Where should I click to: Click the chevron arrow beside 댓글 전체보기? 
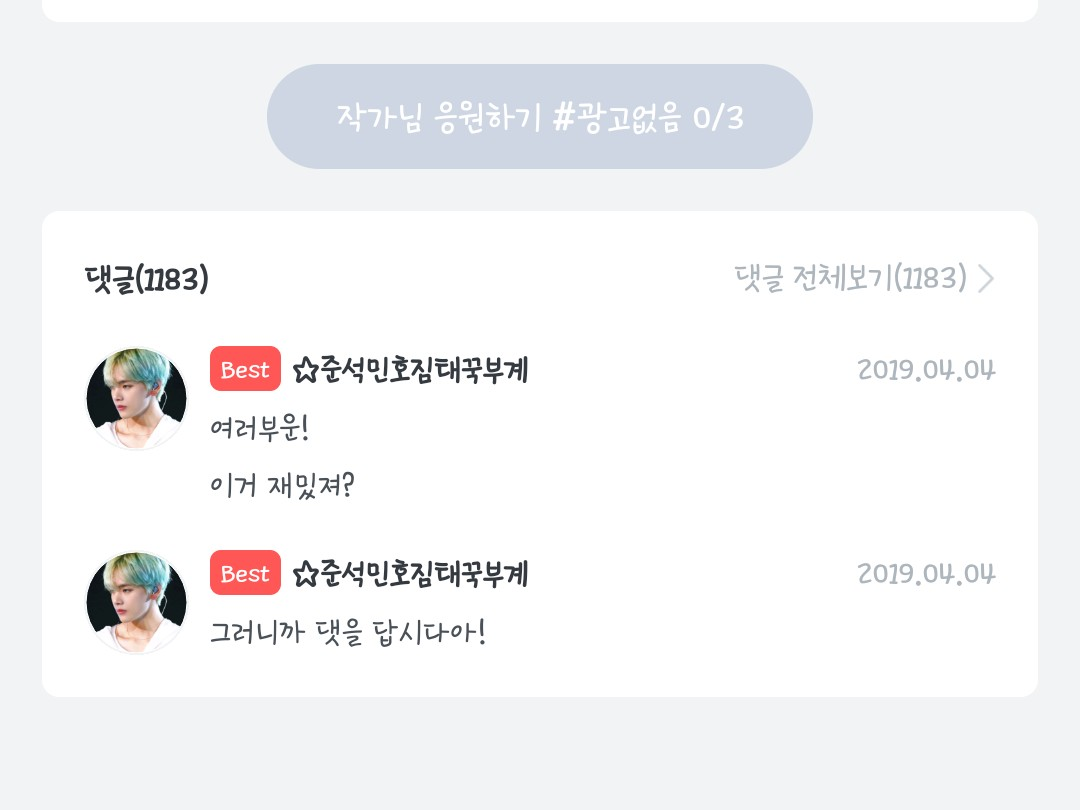(986, 278)
